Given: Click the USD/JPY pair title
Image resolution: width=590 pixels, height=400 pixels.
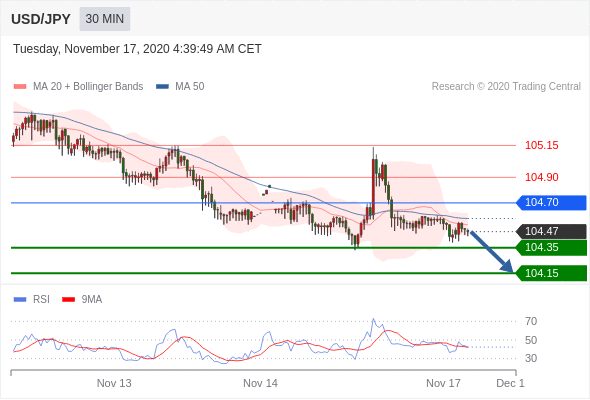Looking at the screenshot, I should coord(41,19).
